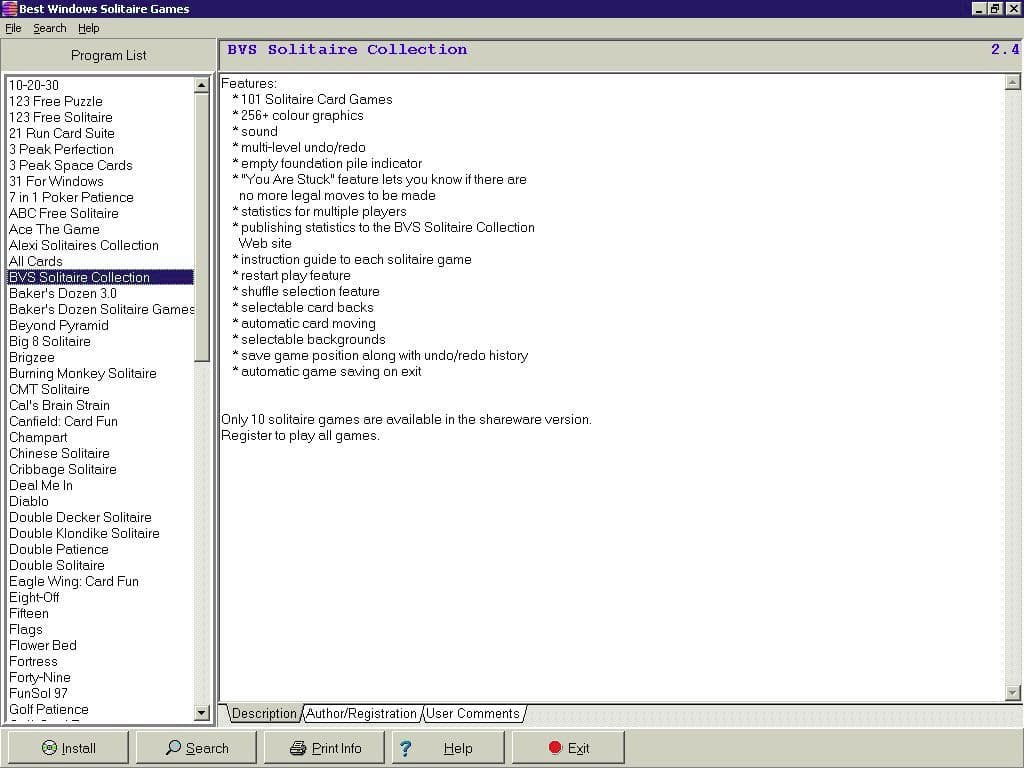
Task: Select Deal Me In
Action: coord(100,485)
